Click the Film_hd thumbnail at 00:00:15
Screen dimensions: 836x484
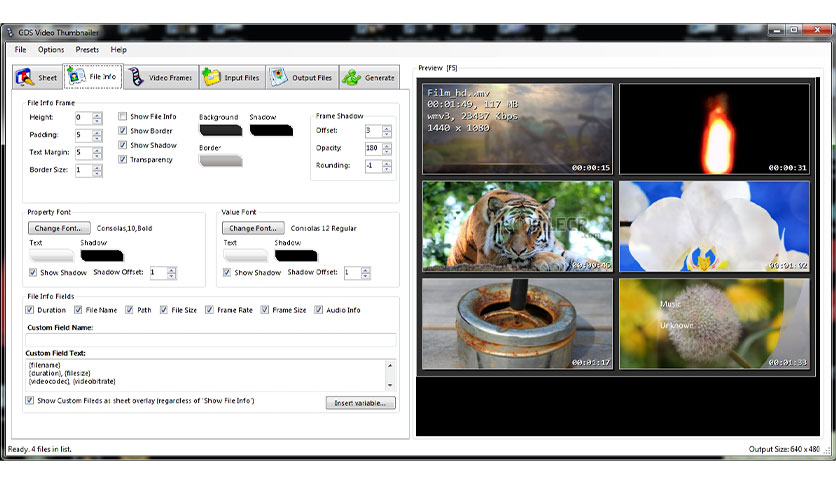coord(518,128)
